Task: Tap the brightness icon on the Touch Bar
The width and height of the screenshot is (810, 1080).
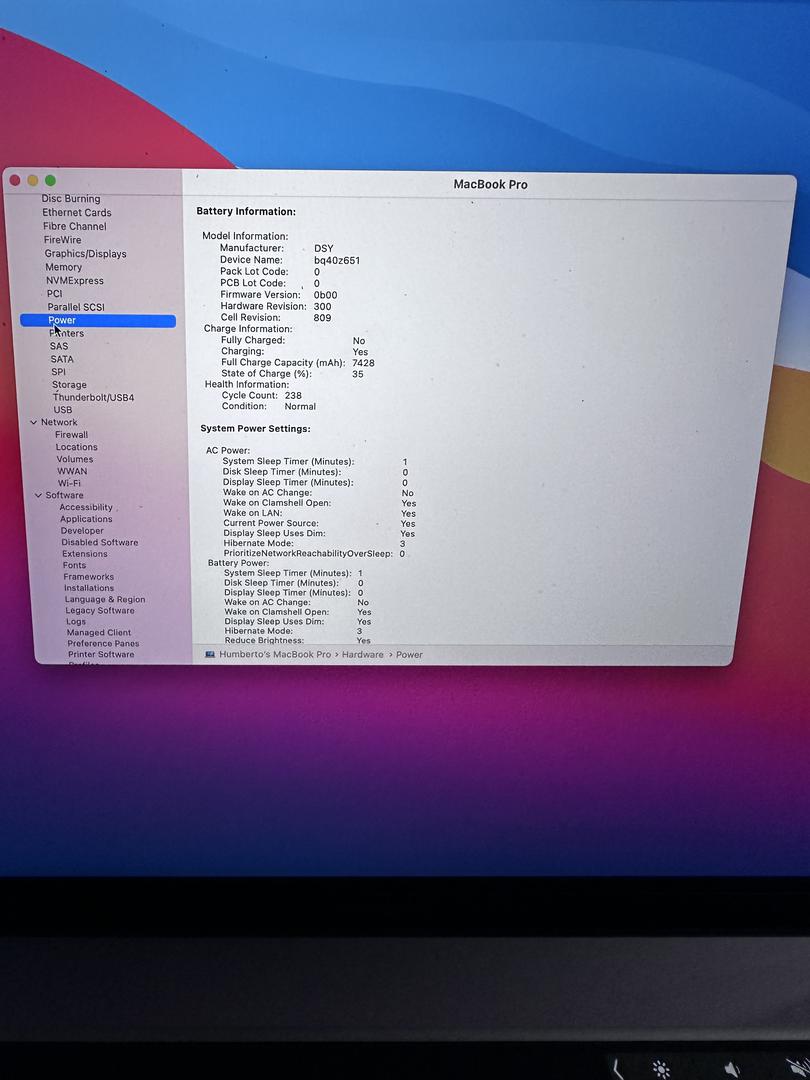Action: (x=661, y=1069)
